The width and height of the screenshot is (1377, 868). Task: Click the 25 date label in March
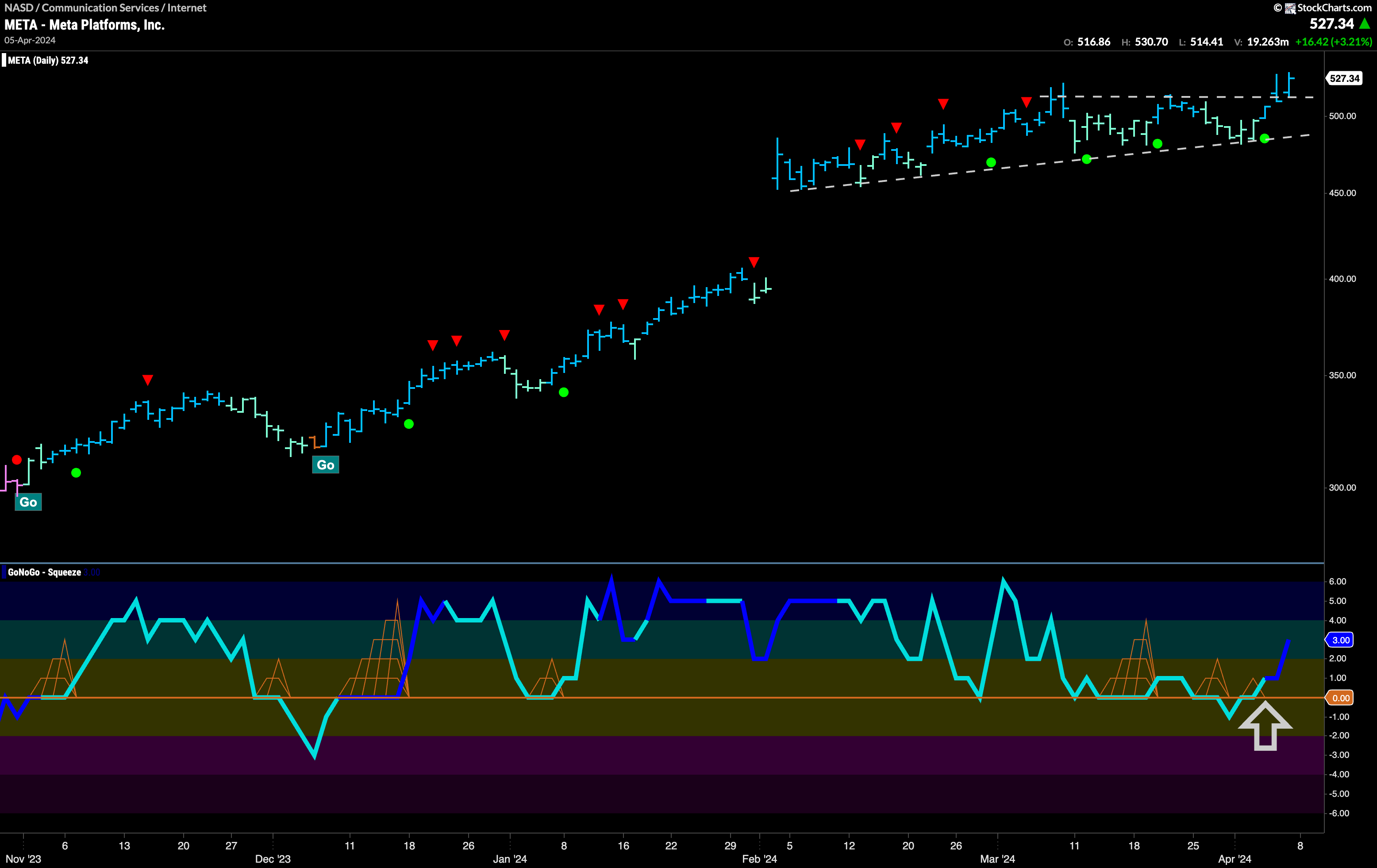click(x=1193, y=846)
